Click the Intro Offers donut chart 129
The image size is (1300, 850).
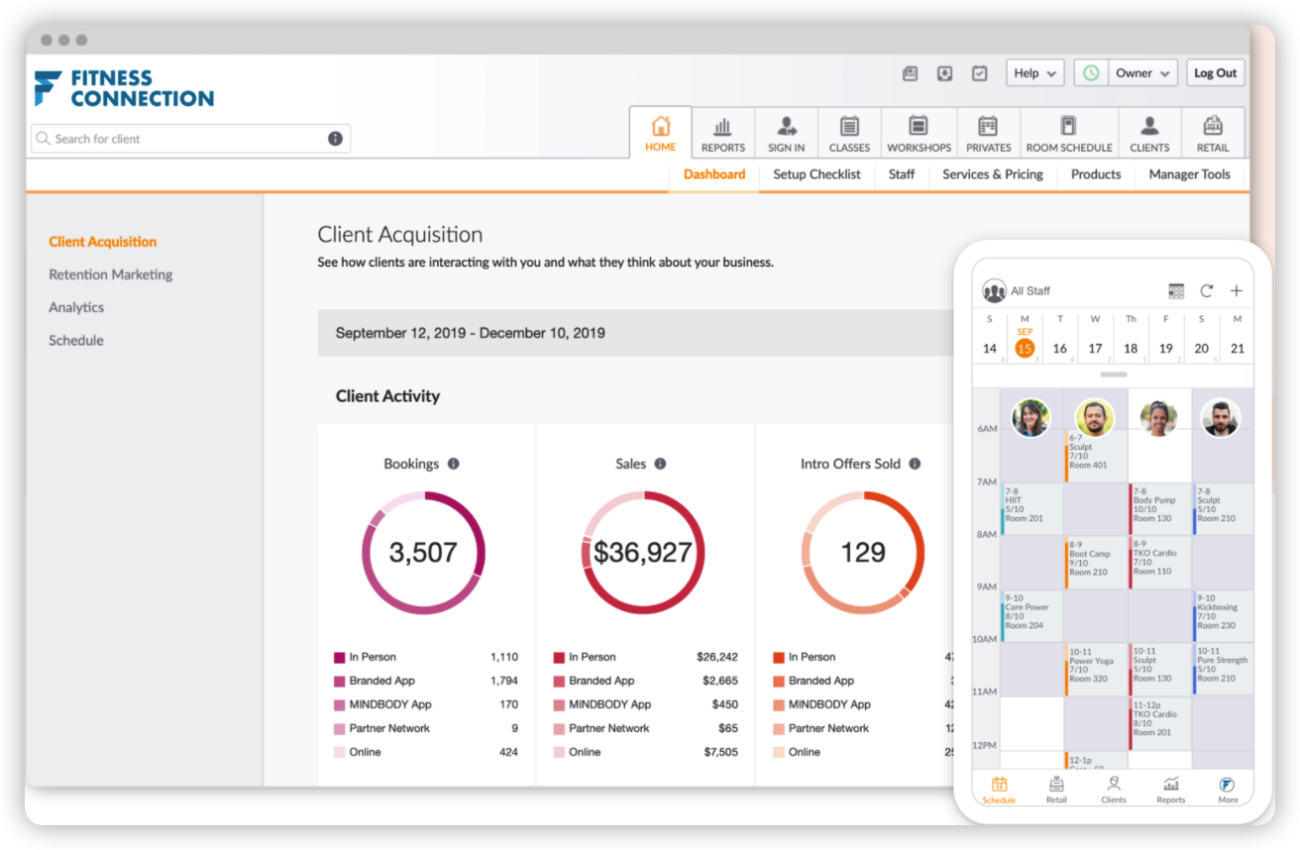pyautogui.click(x=863, y=553)
